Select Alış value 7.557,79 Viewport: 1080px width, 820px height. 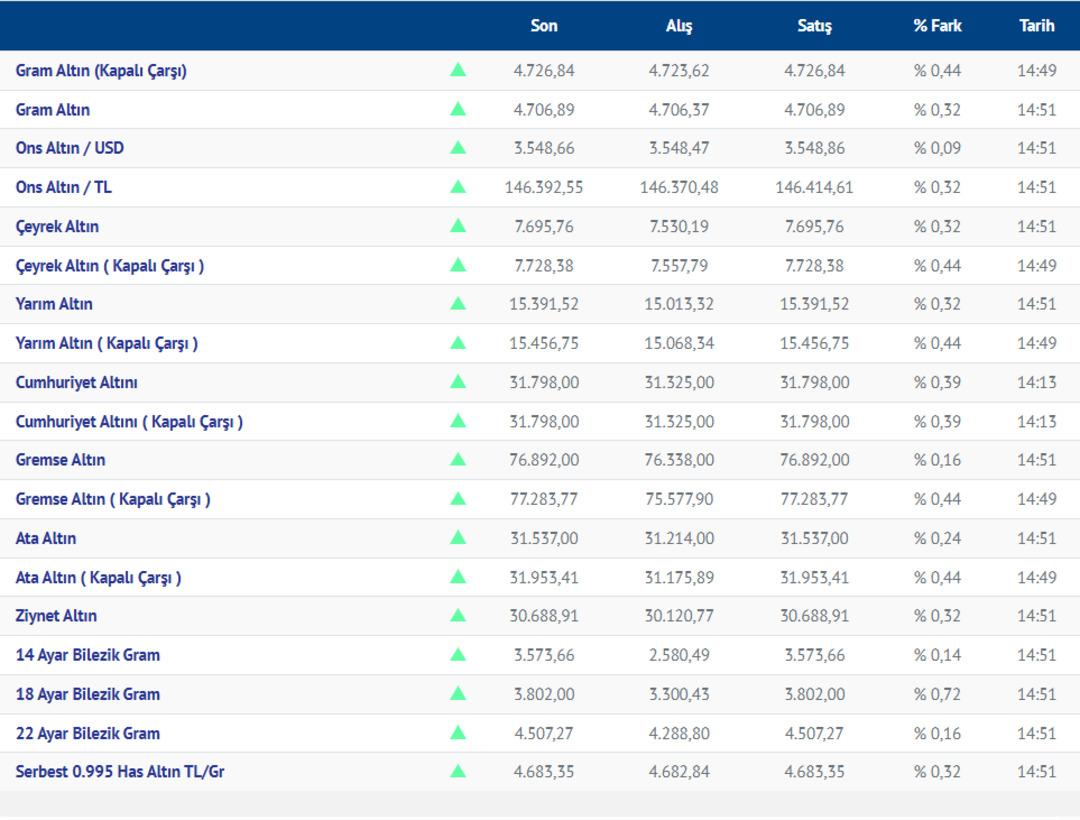(679, 266)
